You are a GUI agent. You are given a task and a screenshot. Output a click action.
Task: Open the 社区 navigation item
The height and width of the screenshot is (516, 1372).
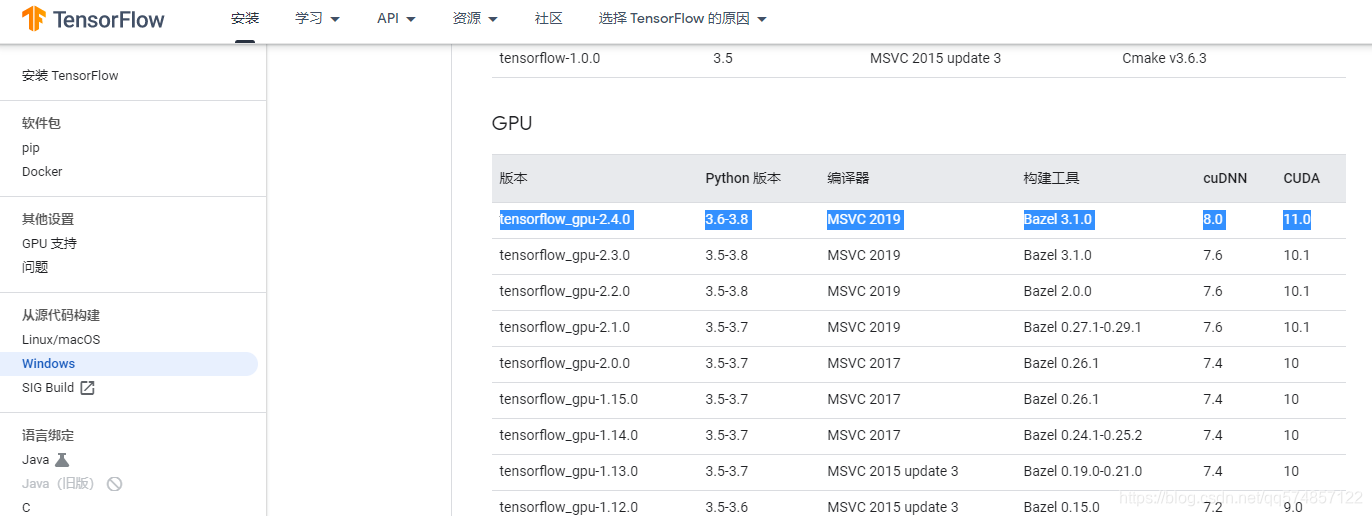point(548,19)
